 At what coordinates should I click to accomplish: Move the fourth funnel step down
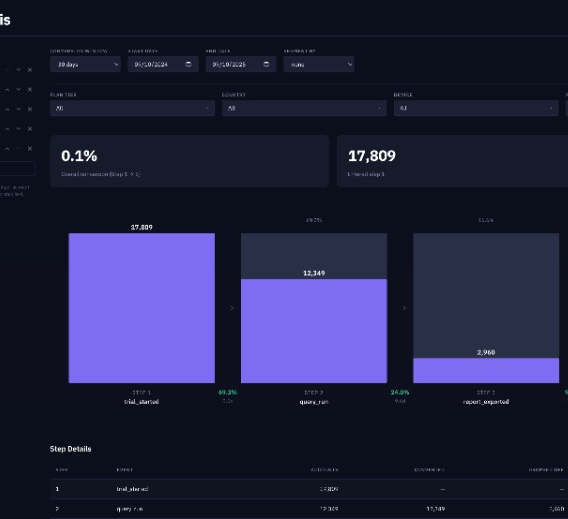click(18, 129)
